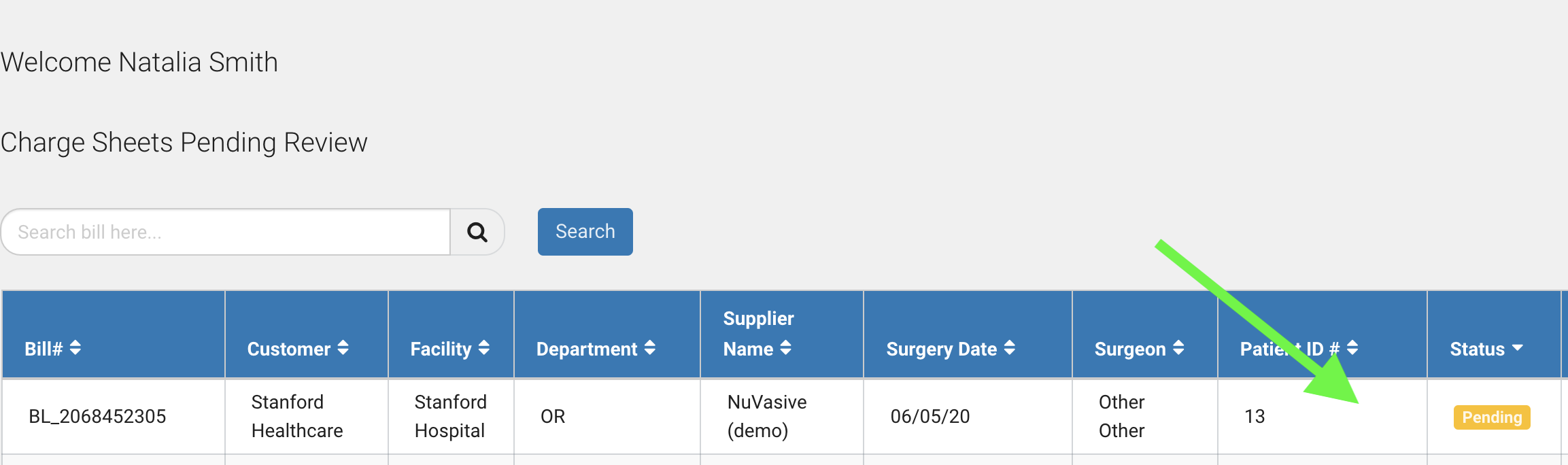Click the Stanford Hospital facility cell
The image size is (1568, 465).
tap(450, 417)
